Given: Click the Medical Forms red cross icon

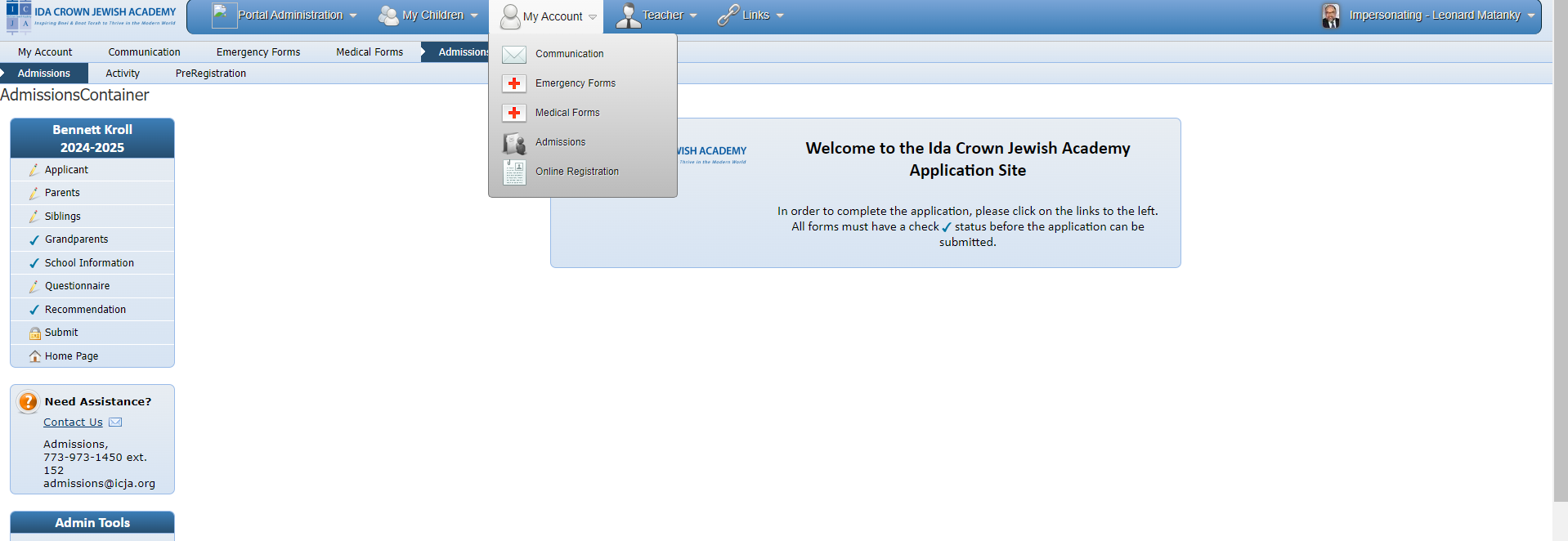Looking at the screenshot, I should click(514, 113).
